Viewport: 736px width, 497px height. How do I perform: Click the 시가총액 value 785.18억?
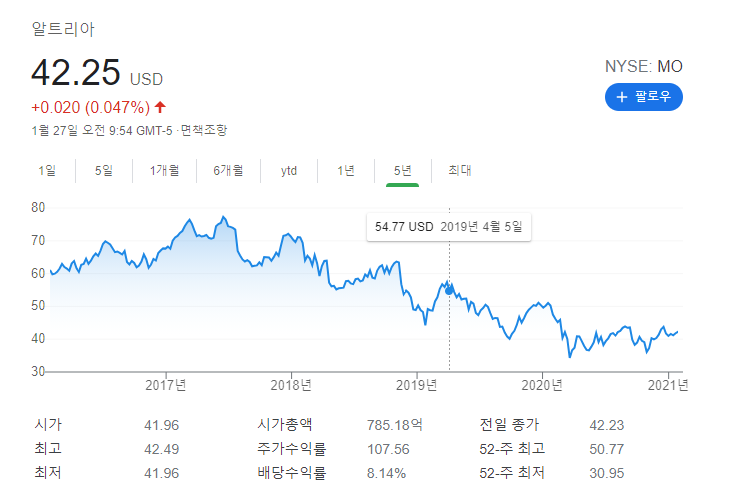pyautogui.click(x=395, y=425)
